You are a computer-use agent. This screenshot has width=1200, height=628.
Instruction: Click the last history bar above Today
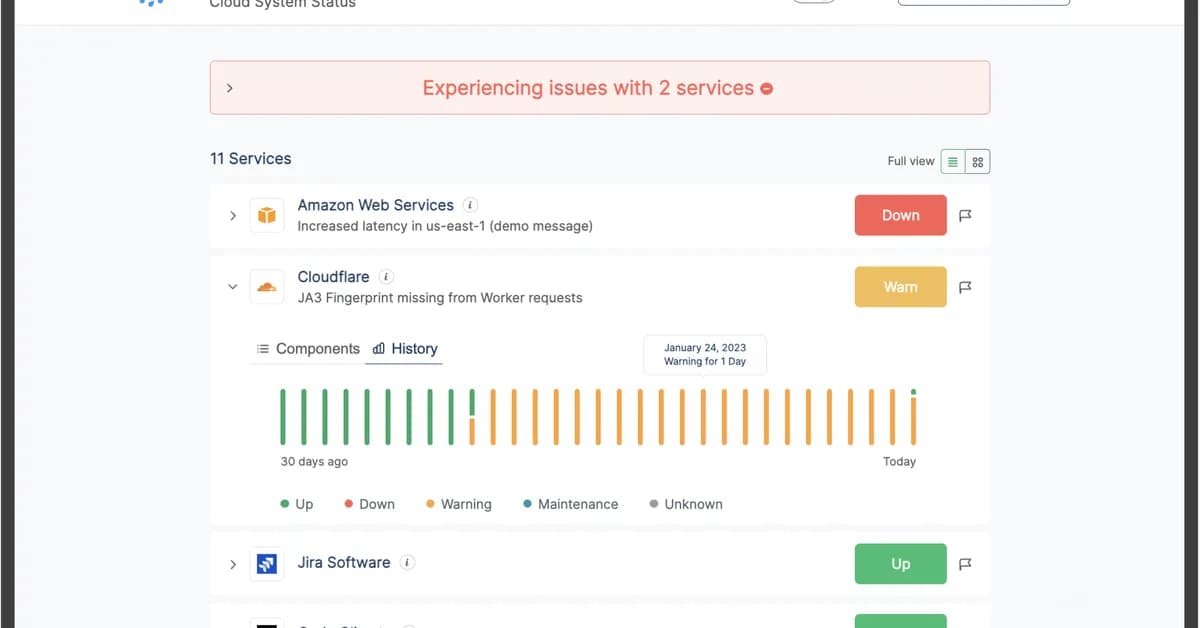[914, 417]
